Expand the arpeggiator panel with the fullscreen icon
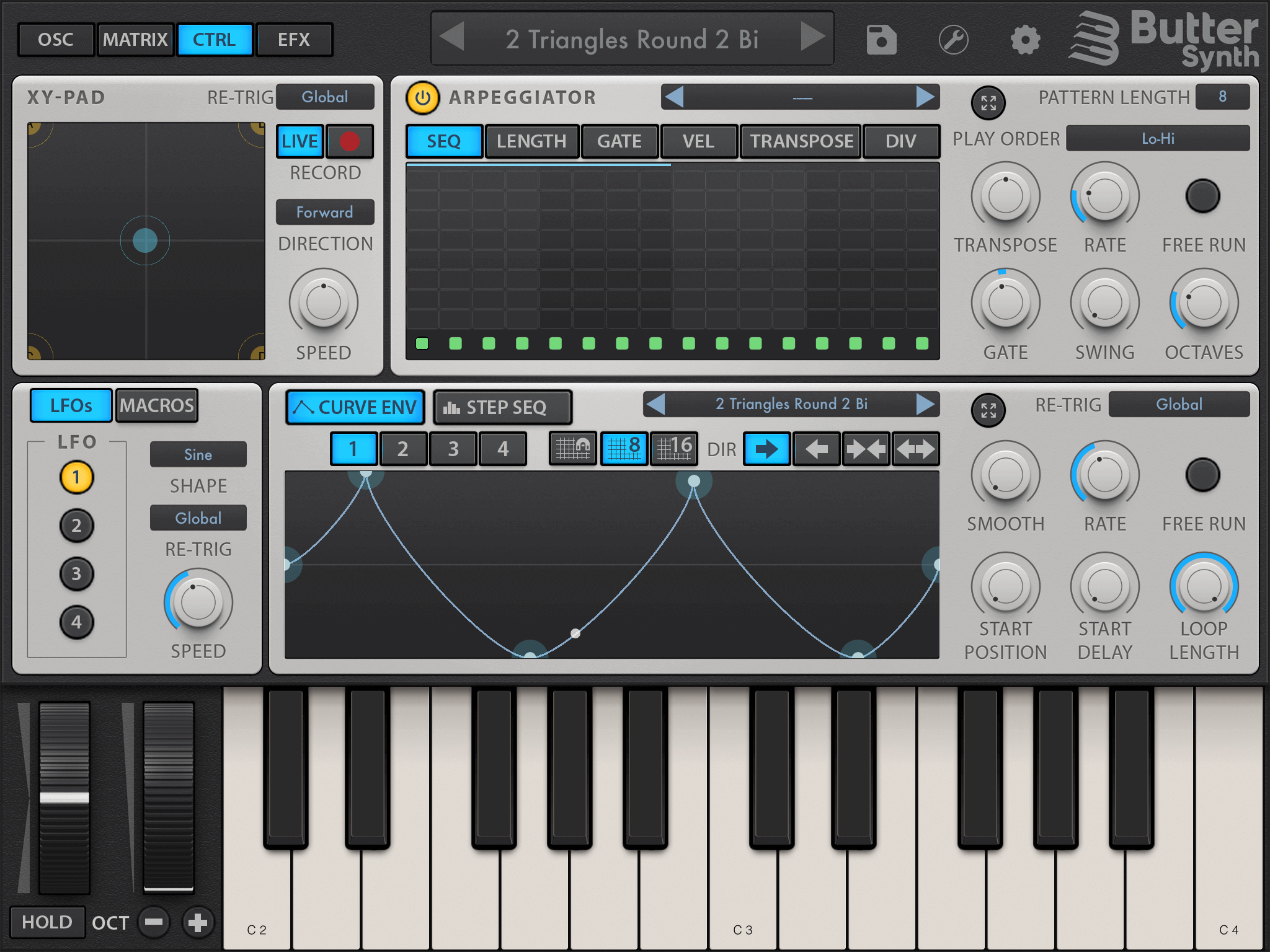This screenshot has height=952, width=1270. tap(988, 103)
